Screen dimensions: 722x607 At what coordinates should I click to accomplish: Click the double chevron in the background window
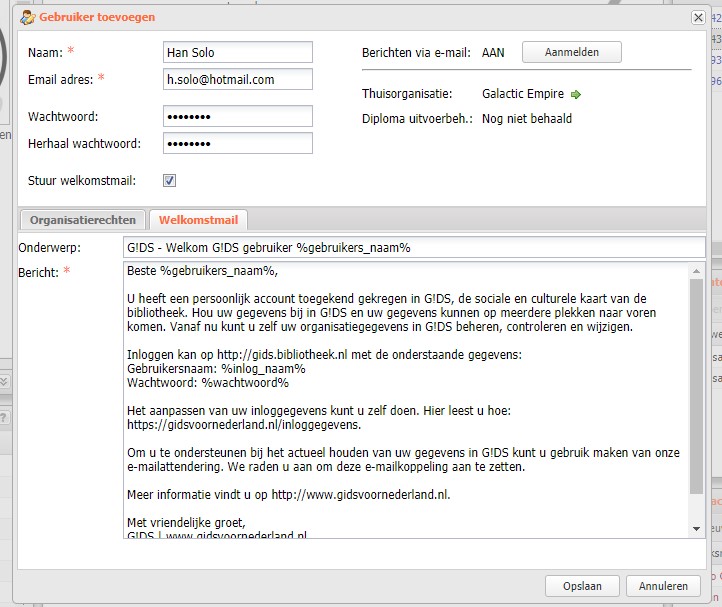(3, 381)
